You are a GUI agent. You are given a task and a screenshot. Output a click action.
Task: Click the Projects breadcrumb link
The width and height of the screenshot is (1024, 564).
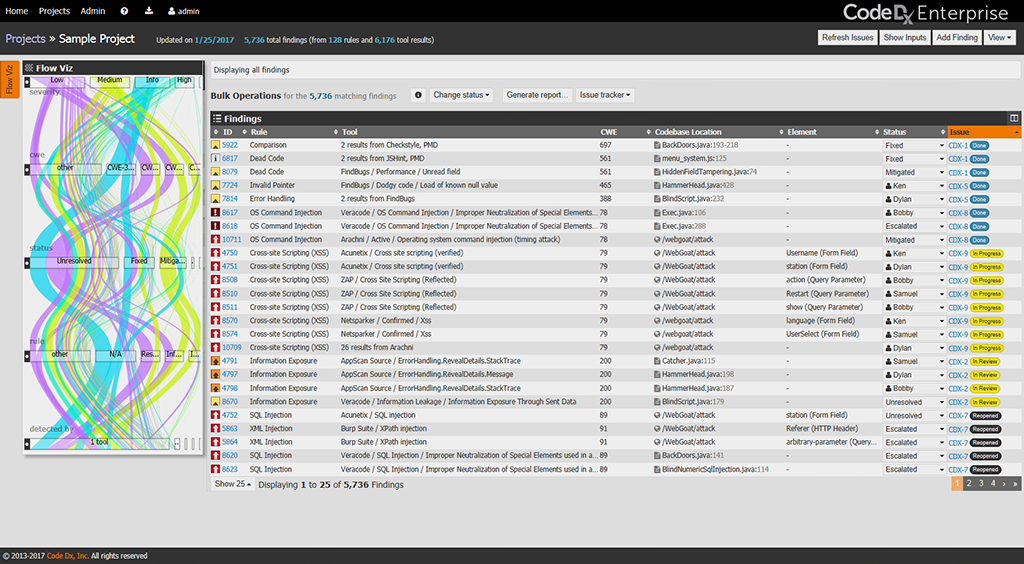click(x=25, y=39)
